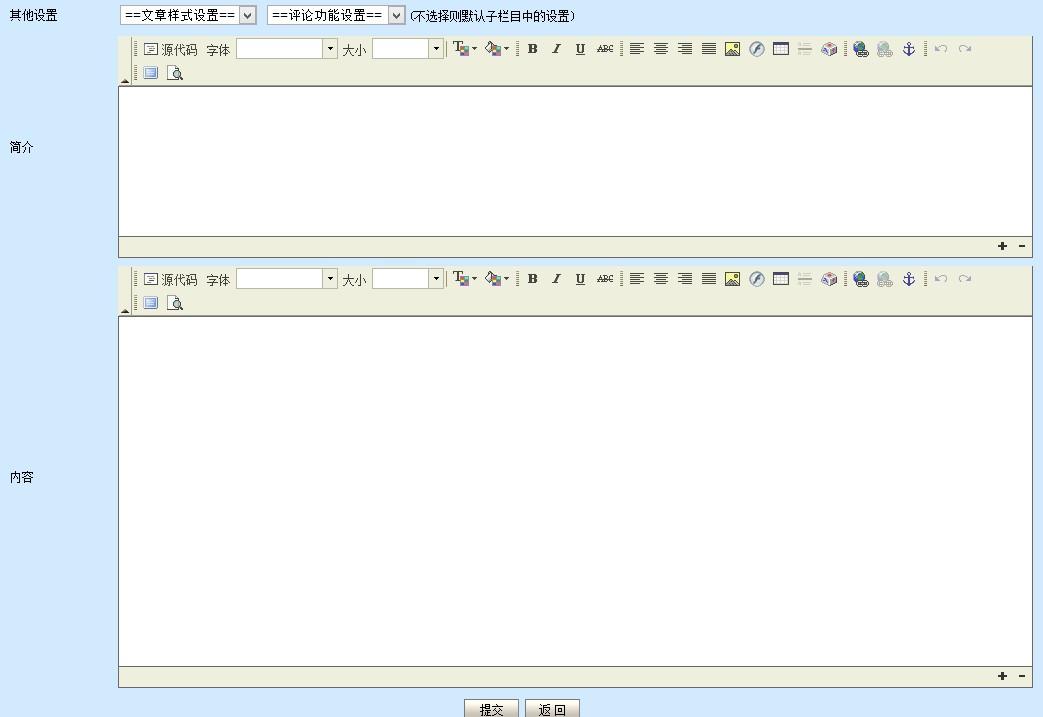Open text color picker in 简介 editor
Viewport: 1043px width, 717px height.
pyautogui.click(x=464, y=49)
